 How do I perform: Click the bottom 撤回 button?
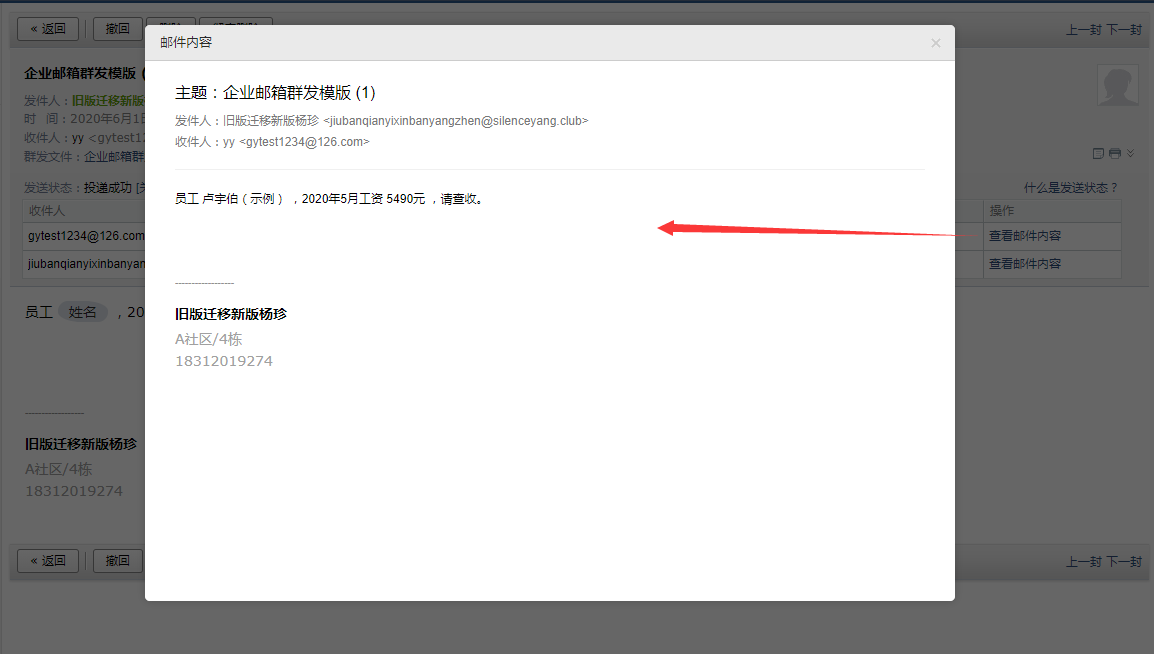click(118, 561)
